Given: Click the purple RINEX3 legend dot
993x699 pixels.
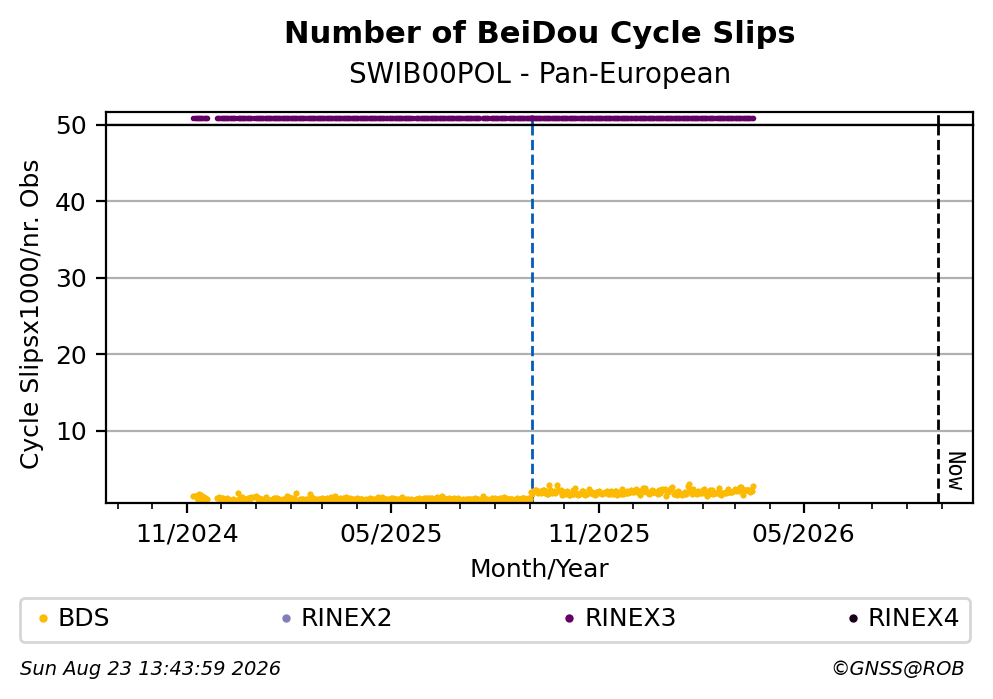Looking at the screenshot, I should (569, 619).
